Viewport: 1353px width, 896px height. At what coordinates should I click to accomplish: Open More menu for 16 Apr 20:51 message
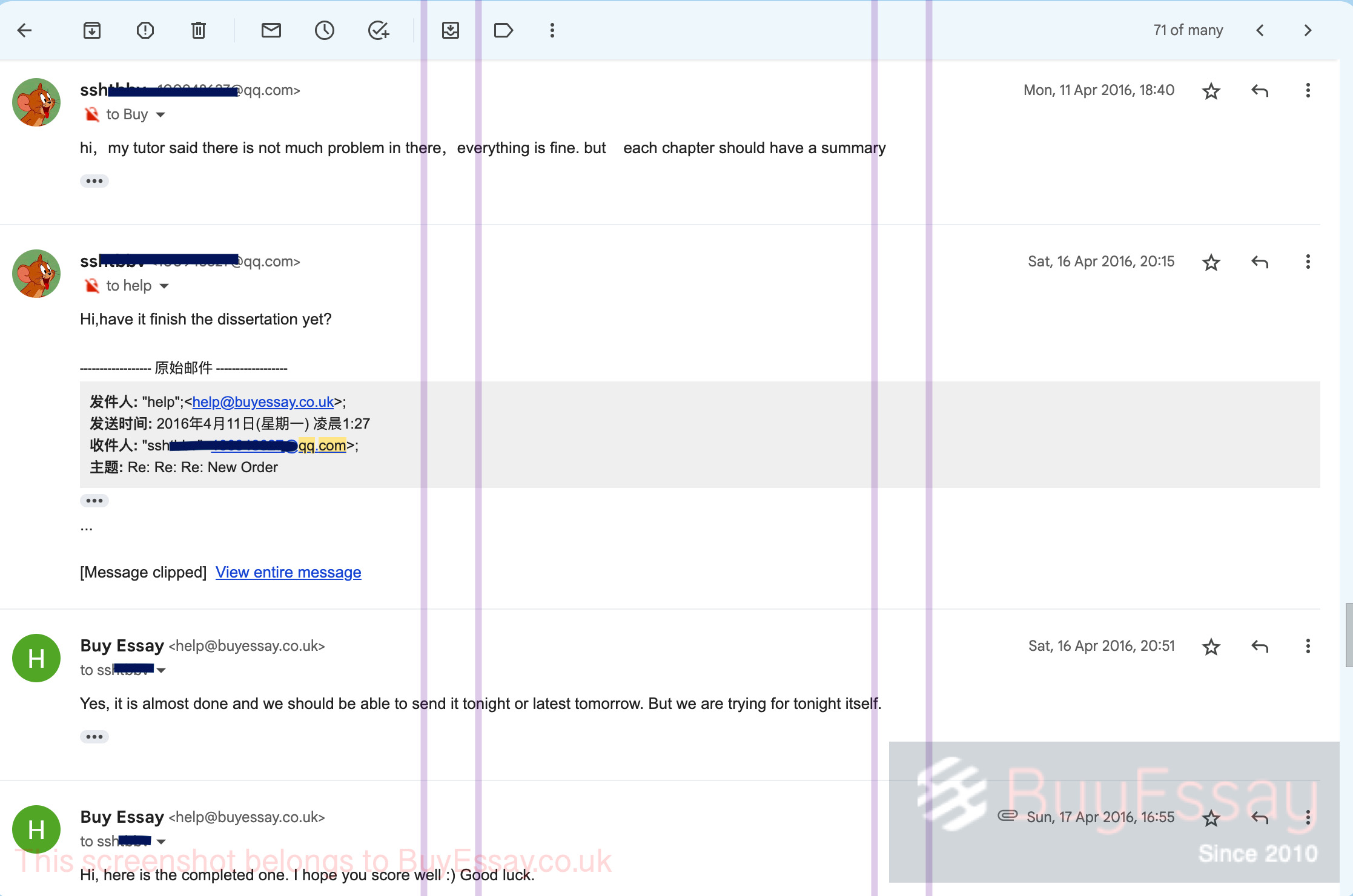[1308, 647]
